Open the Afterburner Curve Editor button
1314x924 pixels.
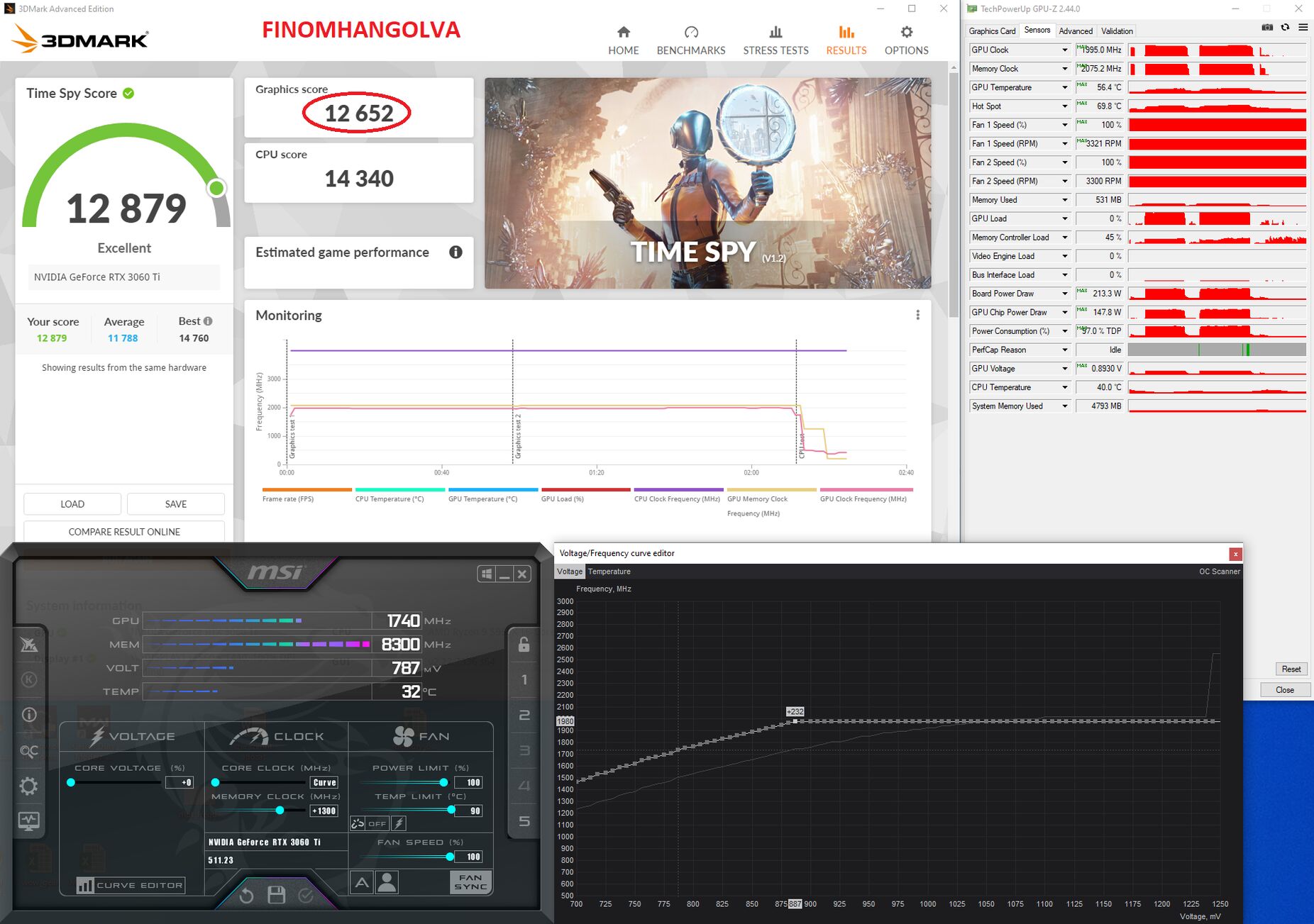(131, 885)
